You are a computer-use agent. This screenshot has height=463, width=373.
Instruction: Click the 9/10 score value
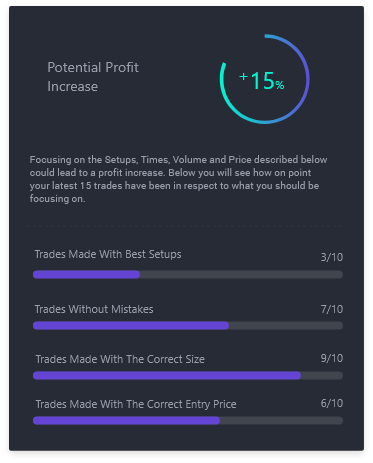332,358
